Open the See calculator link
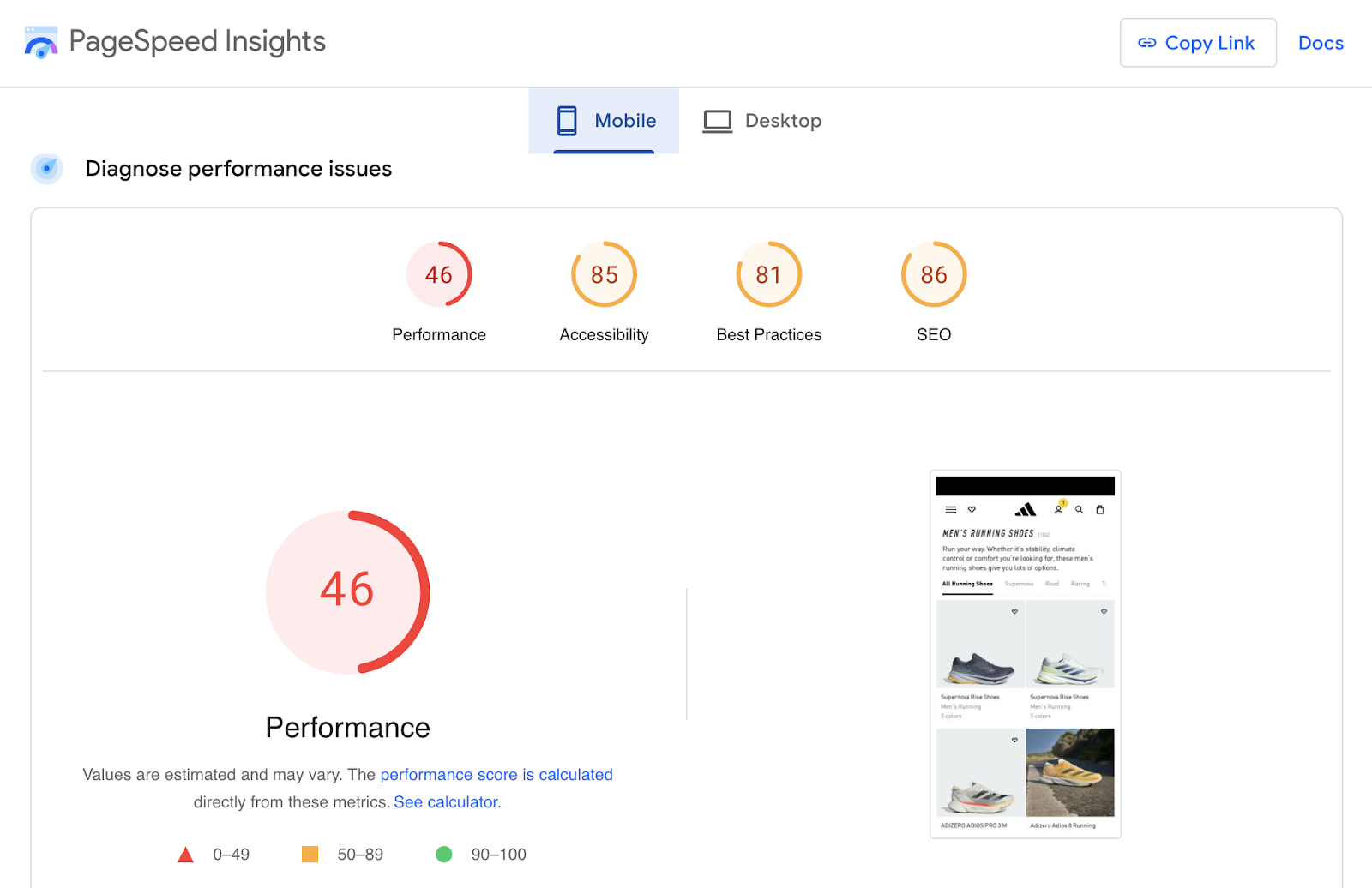 pos(446,802)
